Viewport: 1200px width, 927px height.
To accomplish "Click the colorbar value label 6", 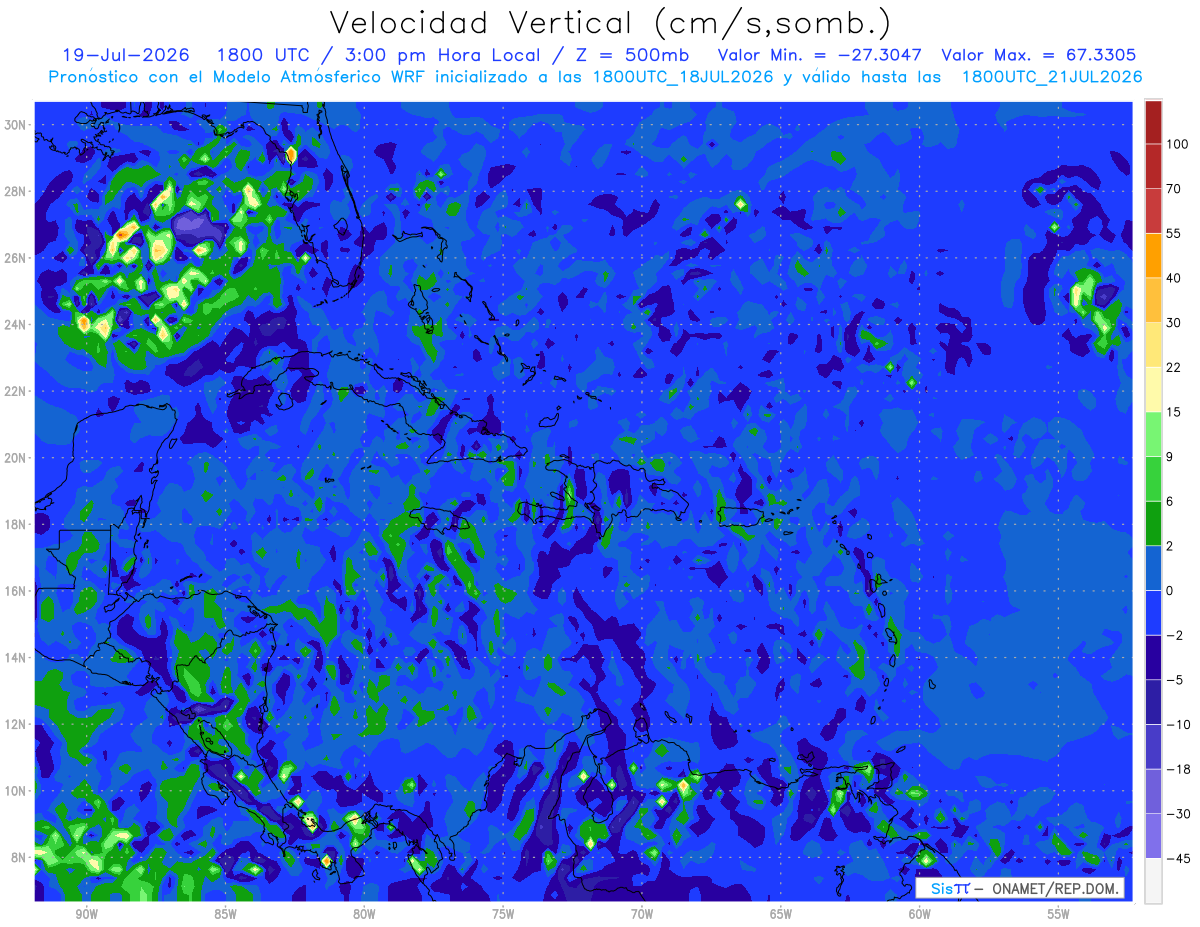I will coord(1171,501).
